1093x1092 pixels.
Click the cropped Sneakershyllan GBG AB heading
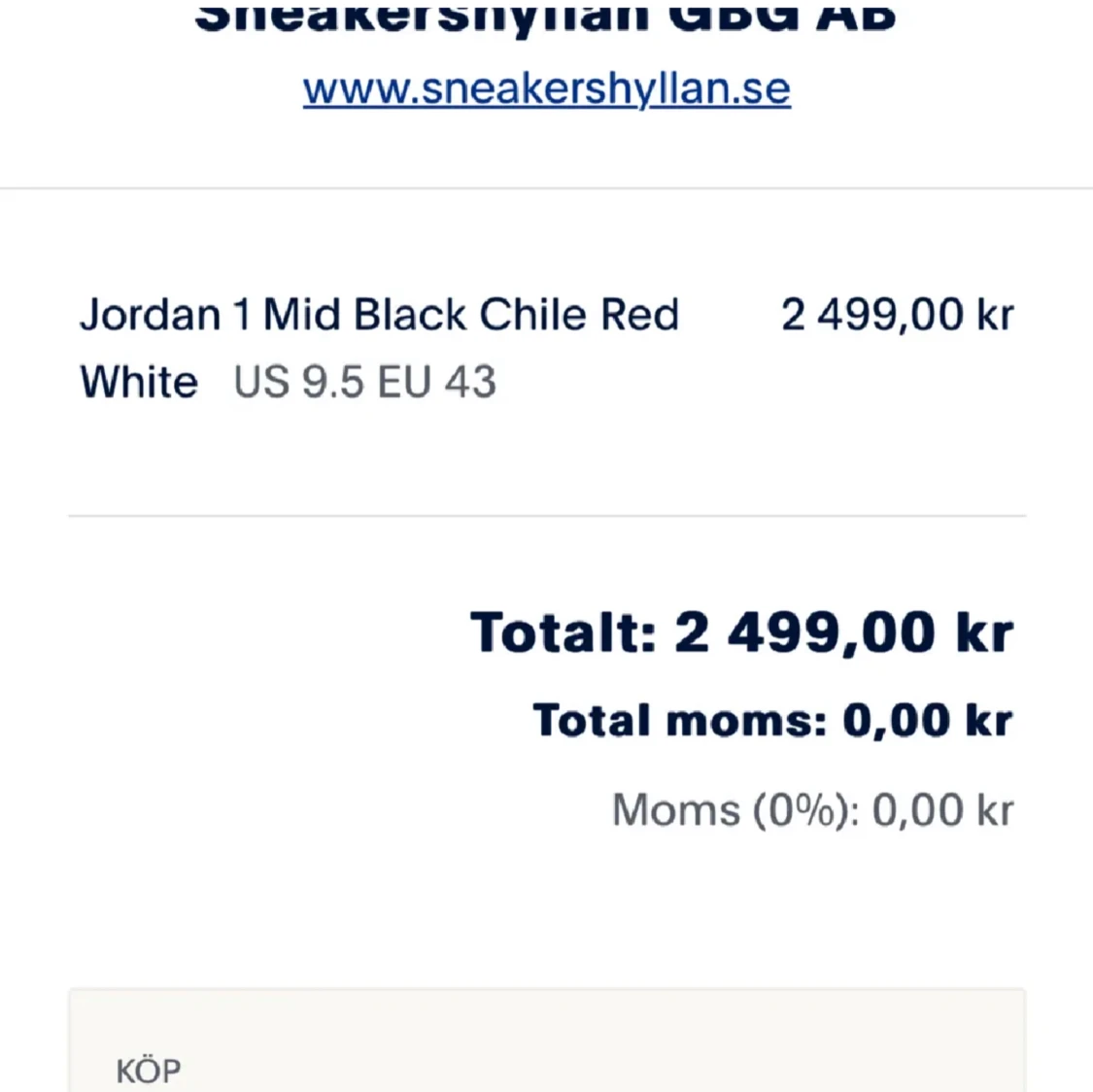tap(544, 17)
